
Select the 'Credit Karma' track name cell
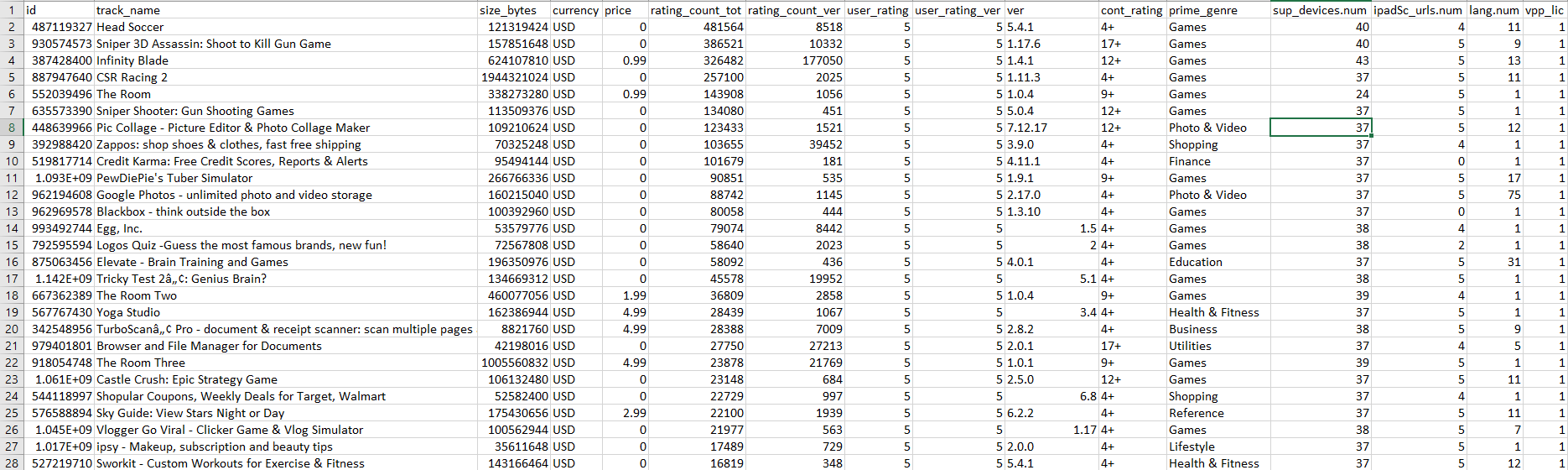pyautogui.click(x=285, y=161)
